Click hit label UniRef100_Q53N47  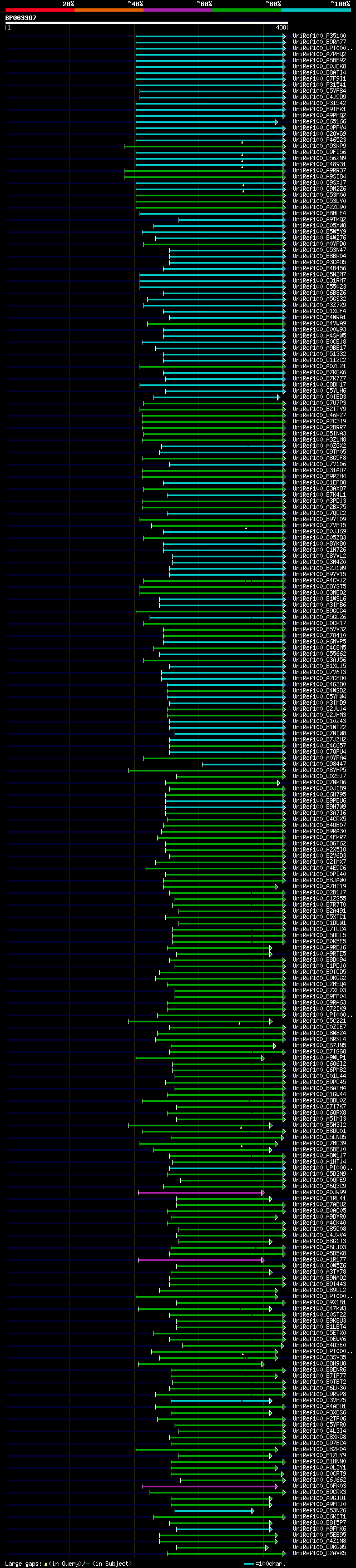coord(319,250)
